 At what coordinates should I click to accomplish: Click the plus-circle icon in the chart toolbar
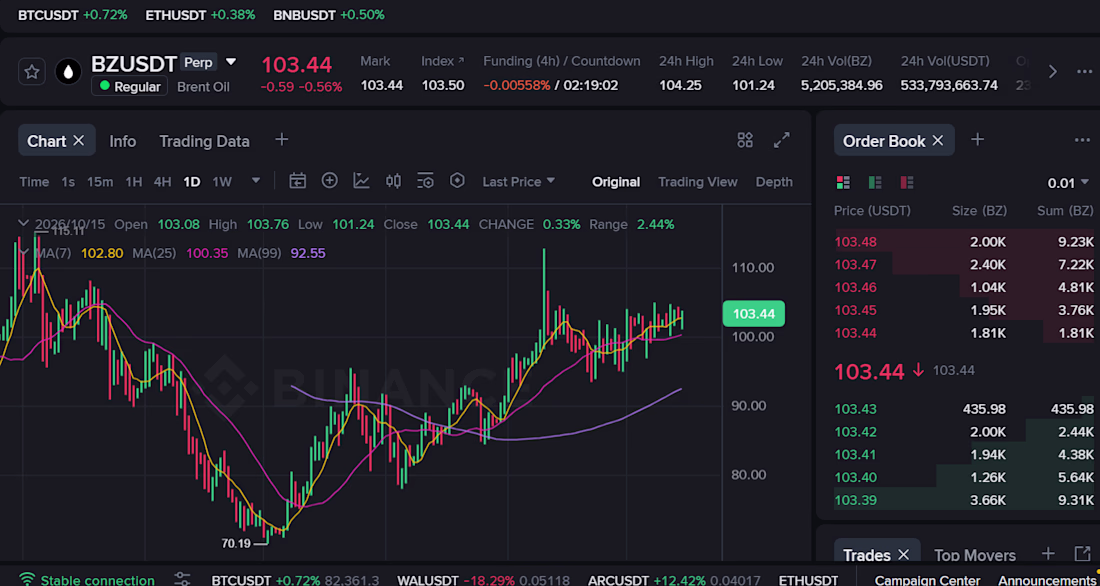(330, 181)
